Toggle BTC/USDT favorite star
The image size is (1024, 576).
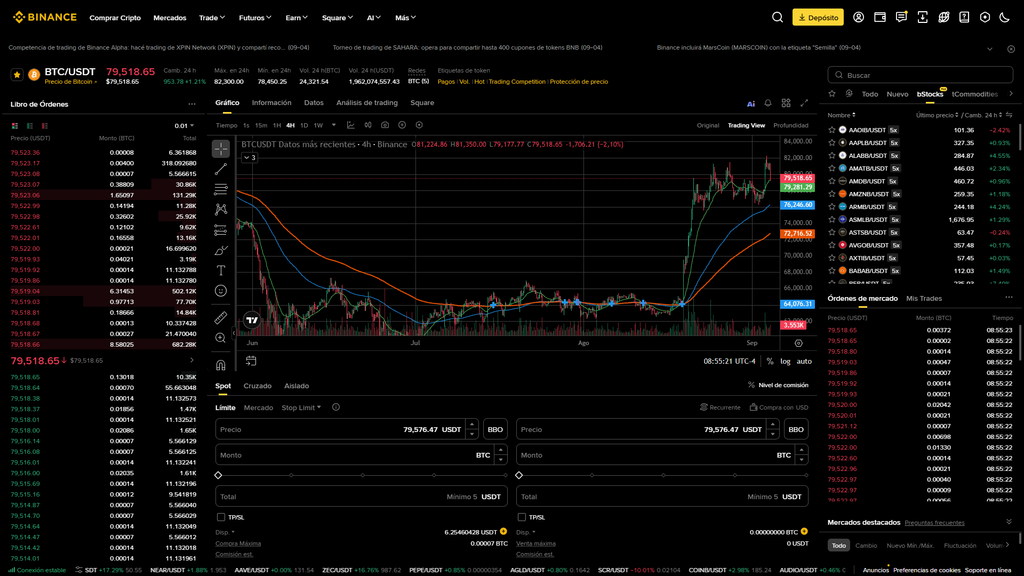(x=17, y=75)
